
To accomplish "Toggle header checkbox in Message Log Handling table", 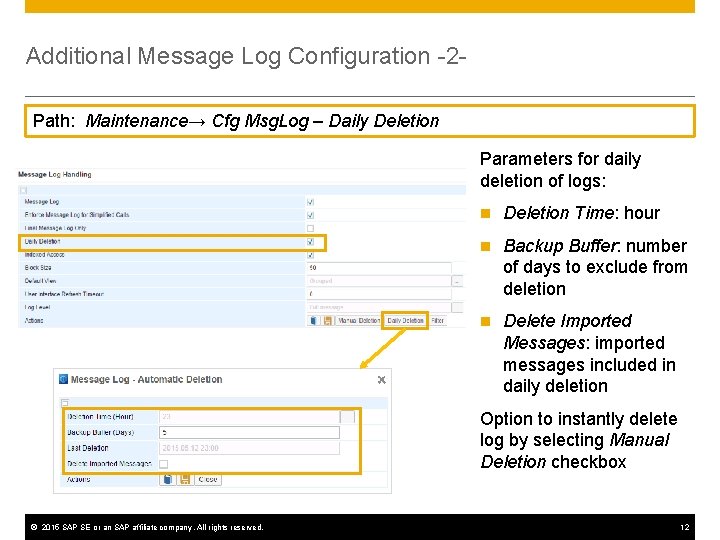I will [23, 190].
